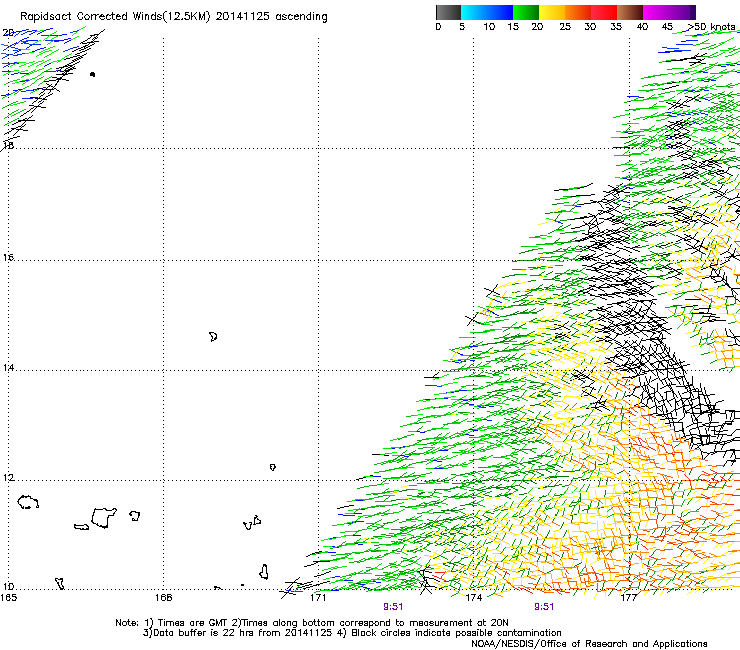
Task: Click the note line '3)Data buffer is 22 hrs'
Action: 352,633
